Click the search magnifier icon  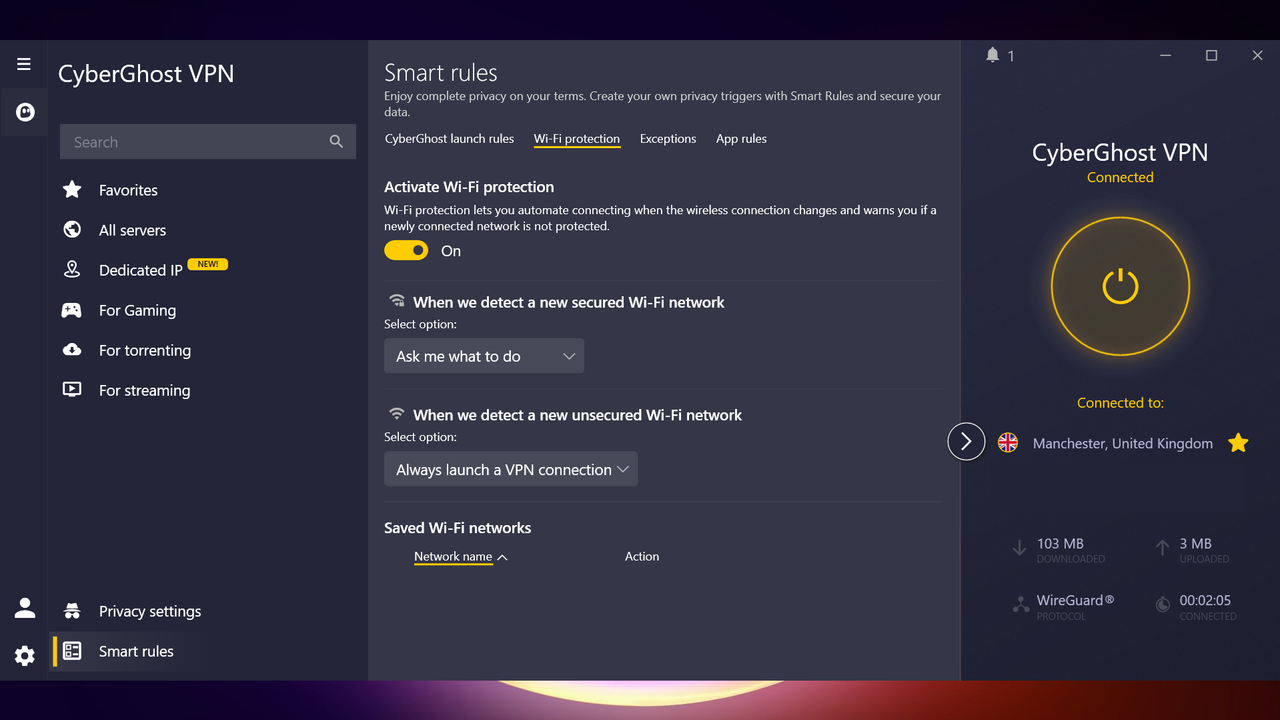tap(336, 142)
